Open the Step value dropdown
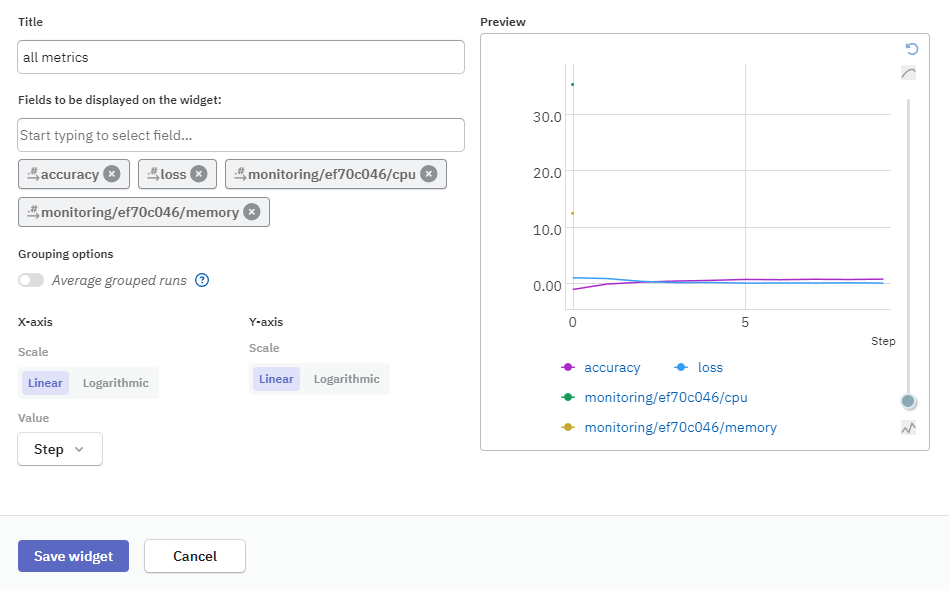 point(59,449)
